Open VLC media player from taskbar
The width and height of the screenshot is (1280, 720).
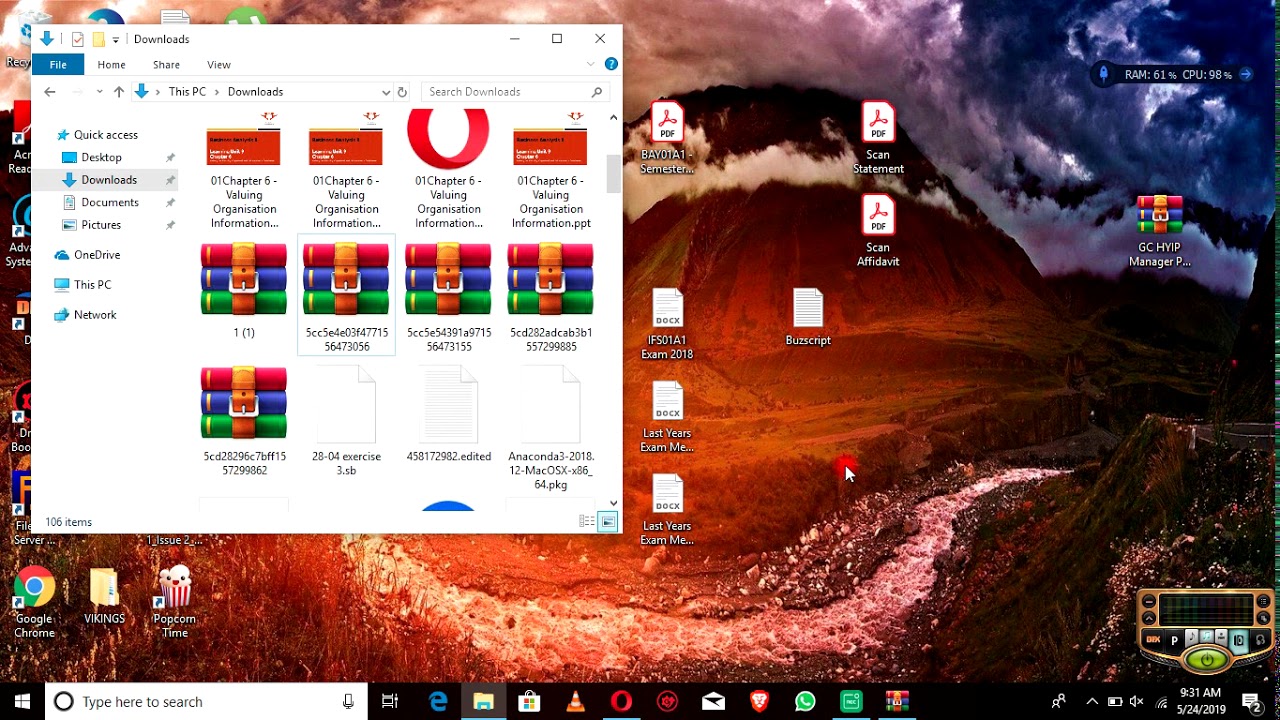click(575, 702)
